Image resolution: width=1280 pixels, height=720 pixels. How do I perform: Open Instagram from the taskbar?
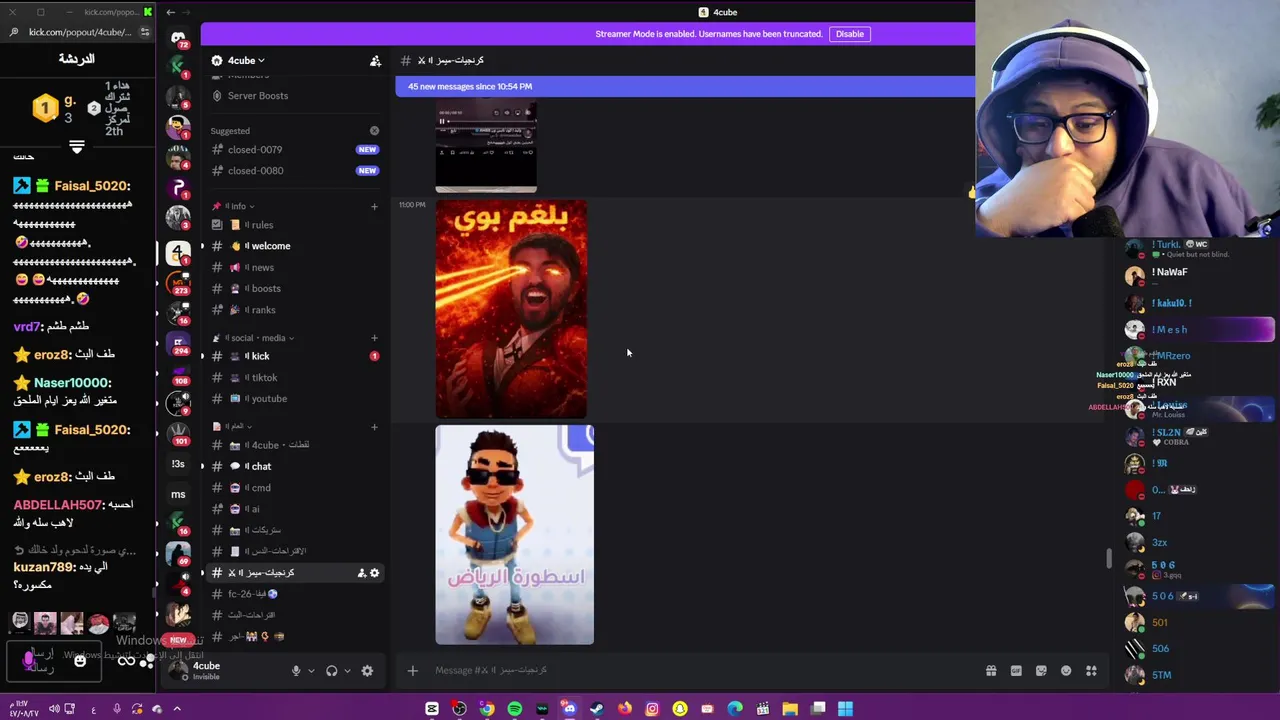click(x=652, y=709)
